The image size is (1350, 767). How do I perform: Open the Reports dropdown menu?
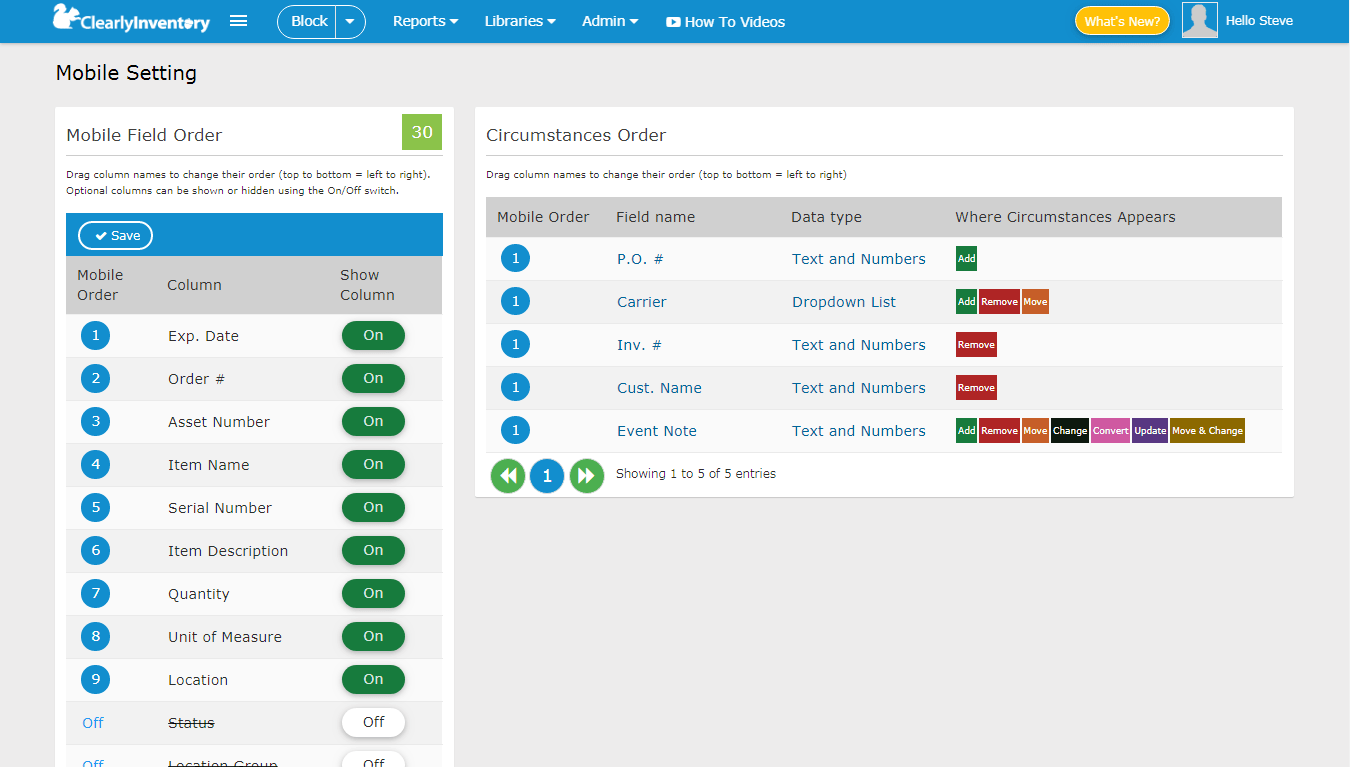tap(425, 21)
